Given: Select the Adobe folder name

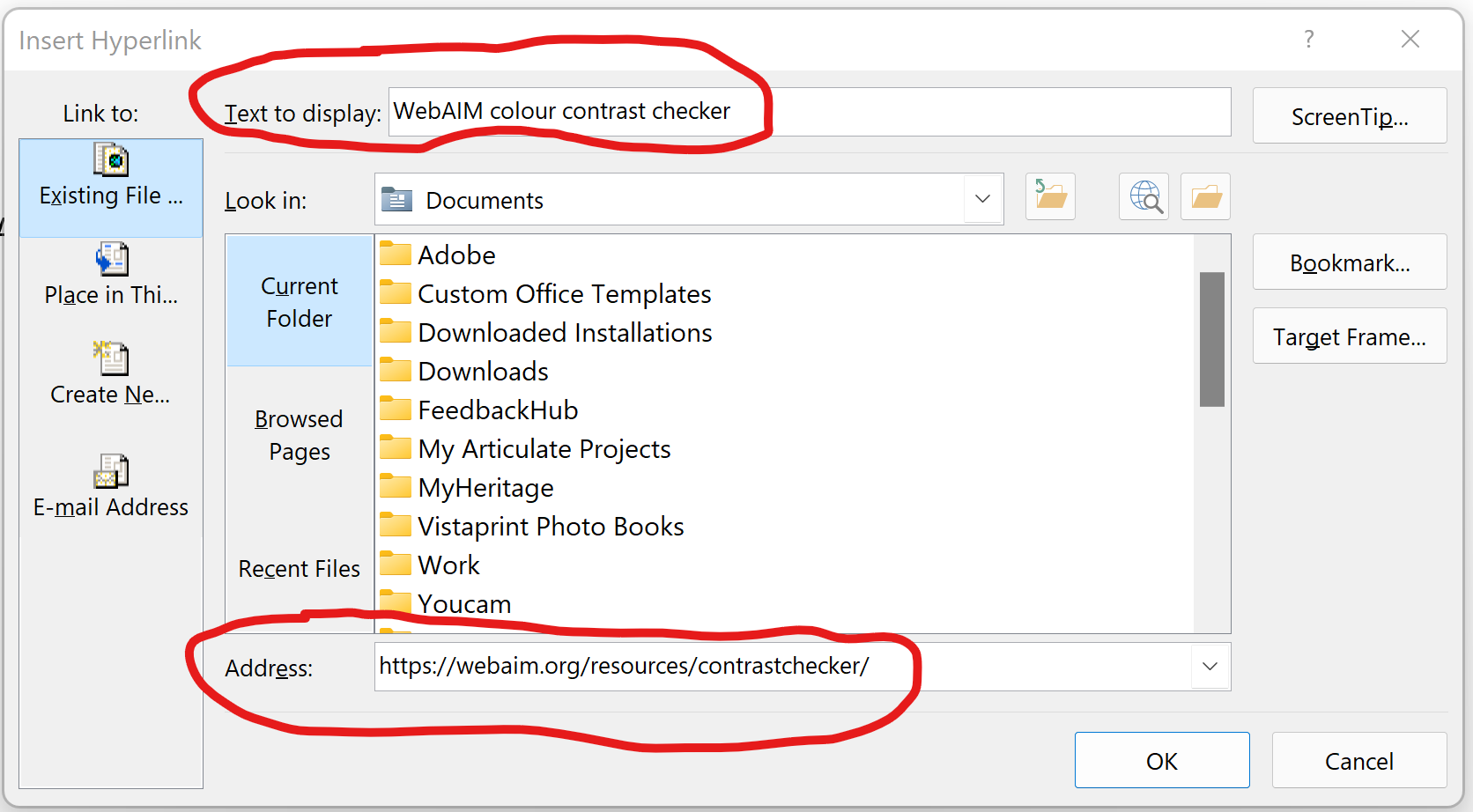Looking at the screenshot, I should tap(456, 255).
